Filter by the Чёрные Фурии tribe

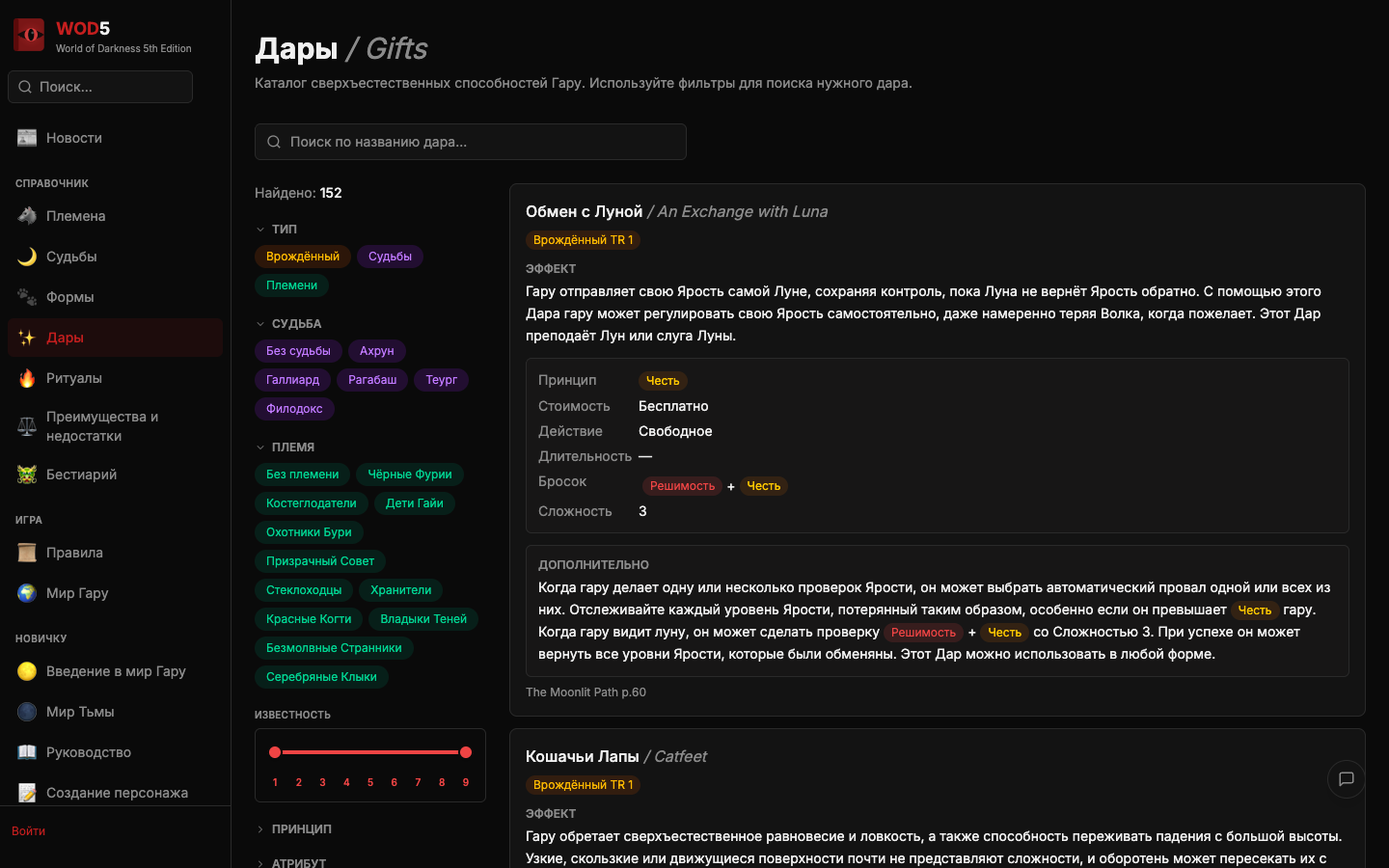[x=410, y=475]
